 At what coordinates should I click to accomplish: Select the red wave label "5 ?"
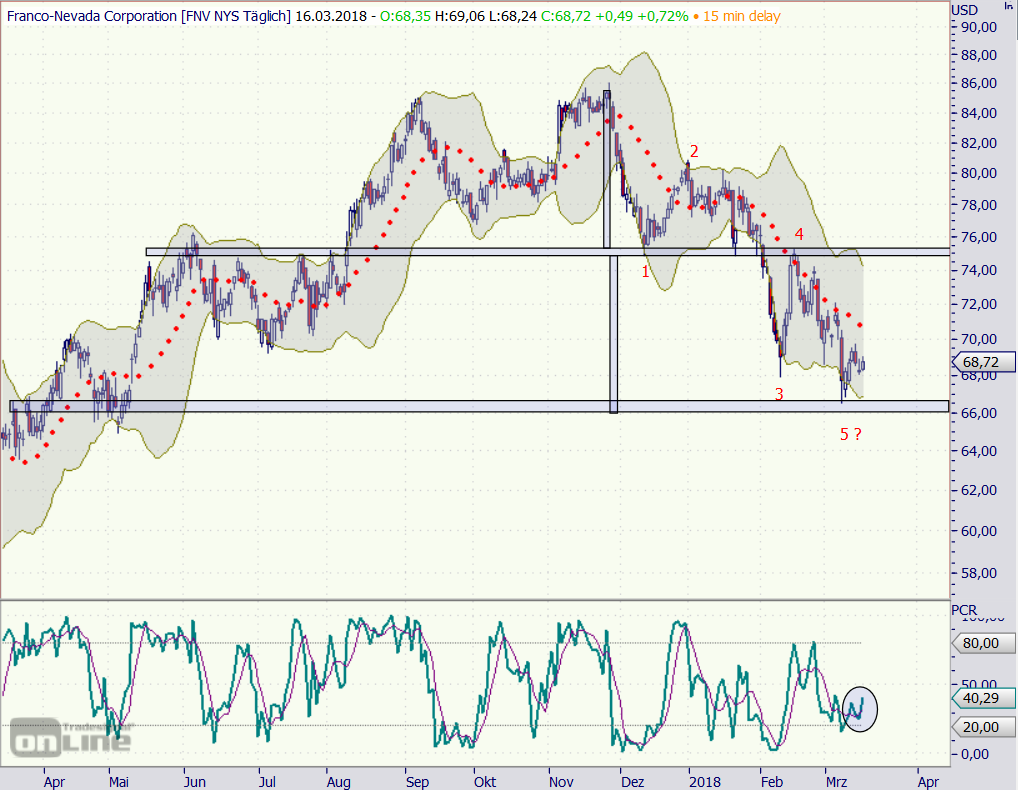pyautogui.click(x=851, y=434)
